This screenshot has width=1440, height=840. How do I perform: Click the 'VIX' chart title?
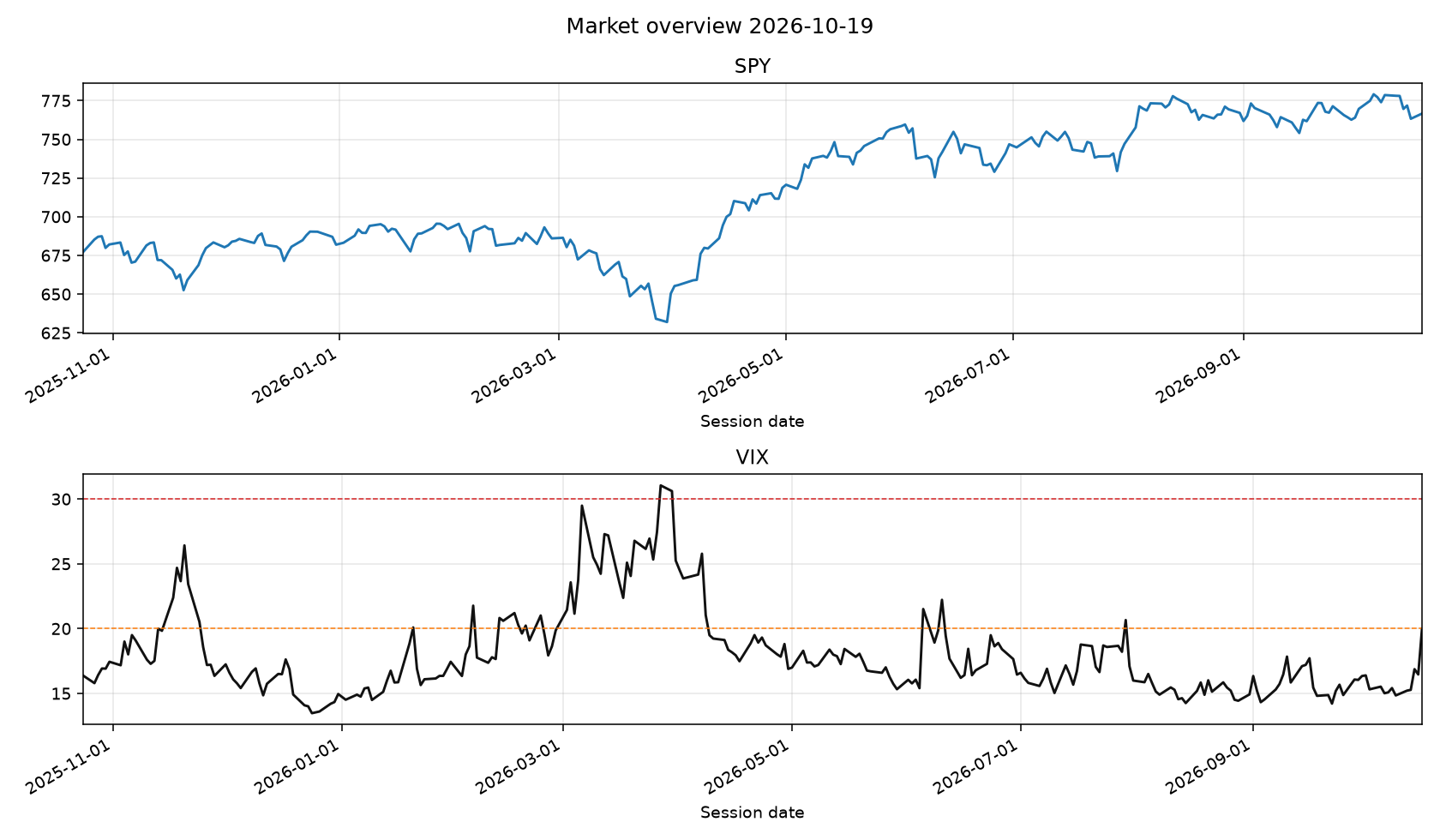(x=753, y=458)
